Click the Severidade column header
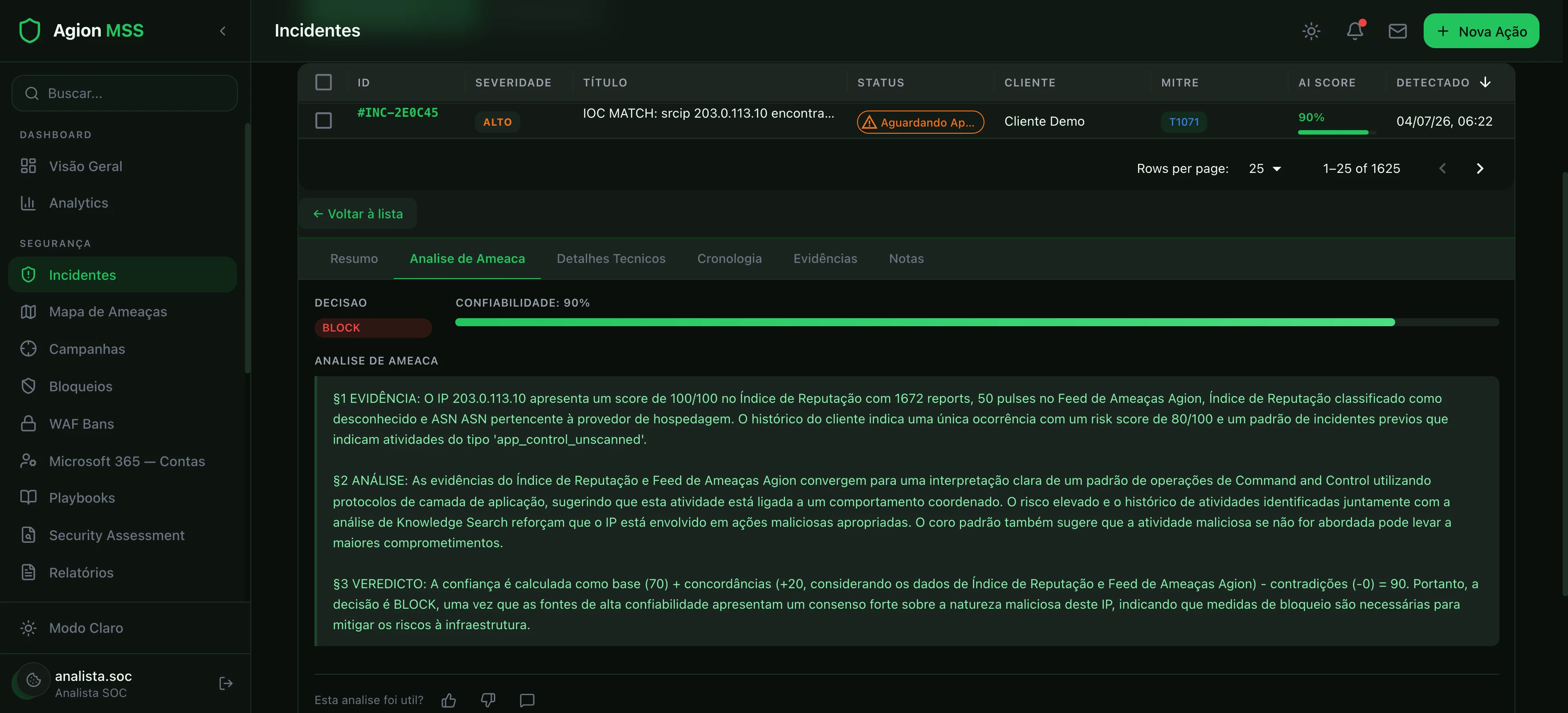Image resolution: width=1568 pixels, height=713 pixels. point(513,82)
